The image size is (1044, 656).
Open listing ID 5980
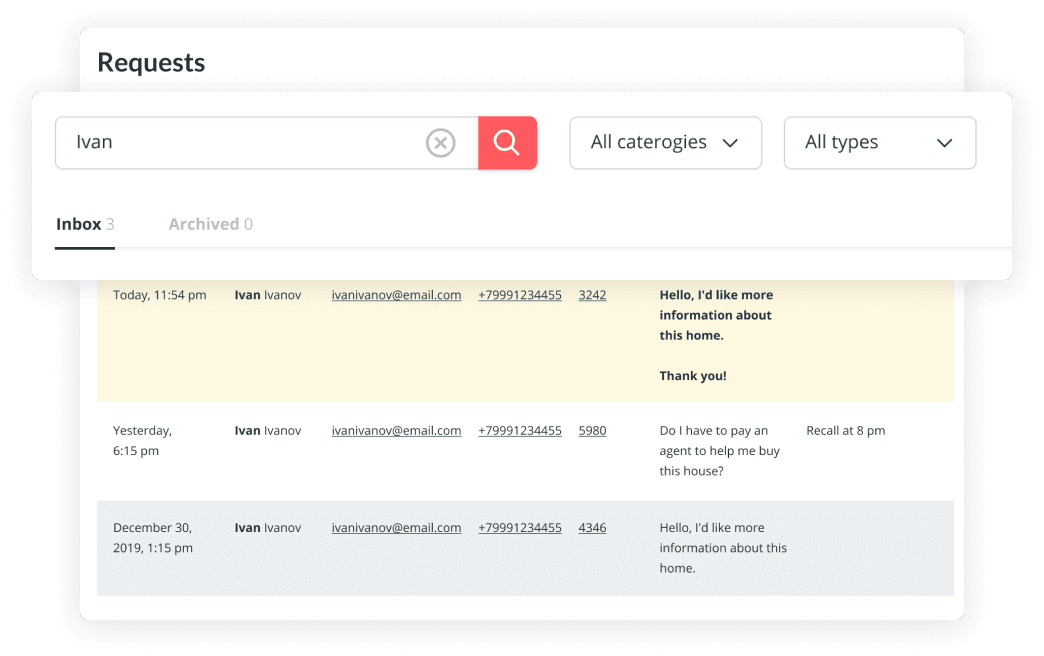592,431
